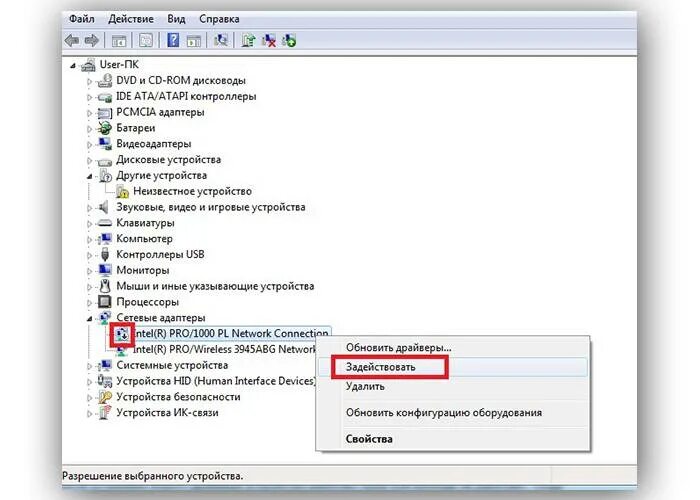Click the blue Help question mark icon

coord(173,40)
